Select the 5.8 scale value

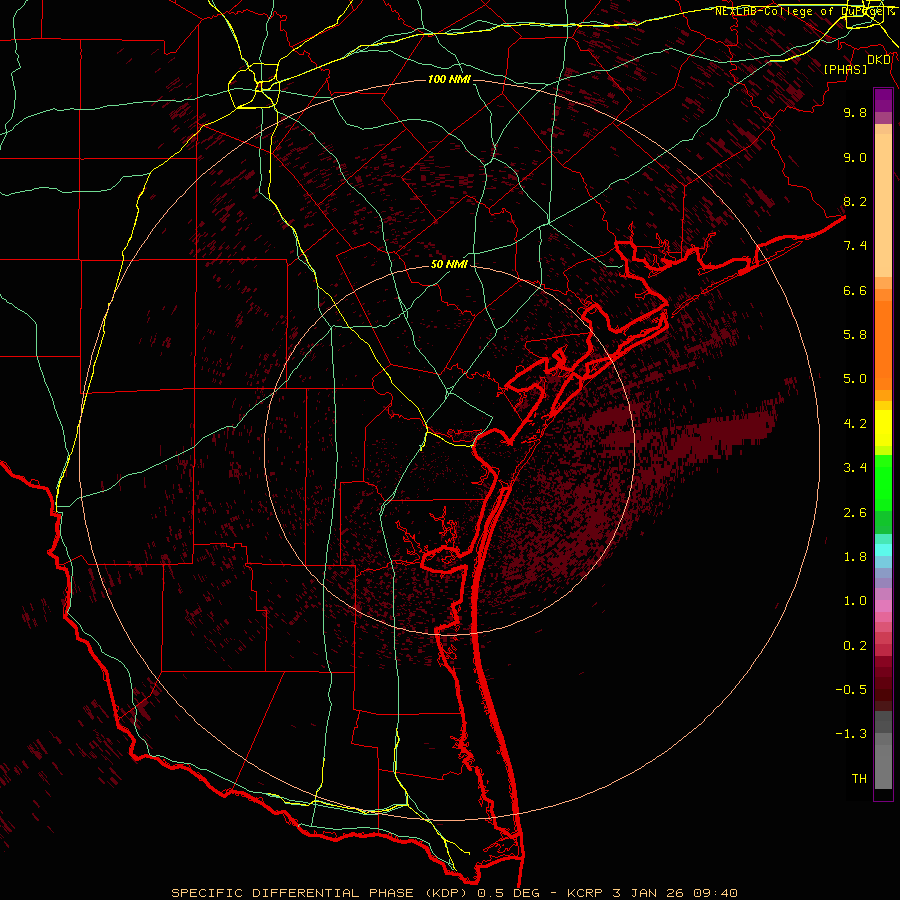pyautogui.click(x=855, y=335)
